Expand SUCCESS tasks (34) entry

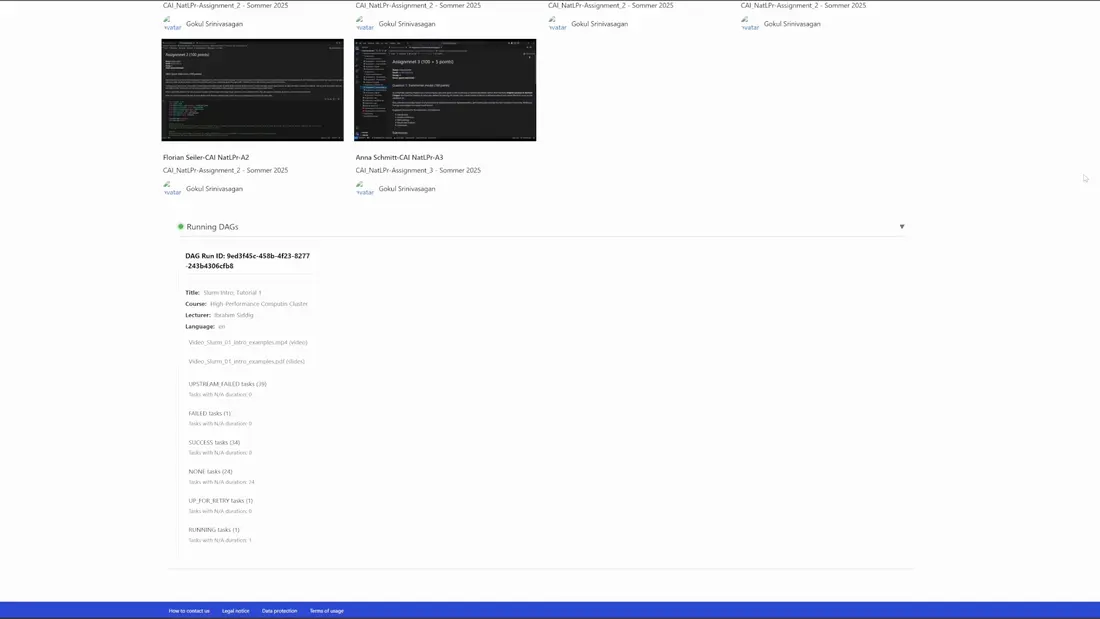(214, 442)
